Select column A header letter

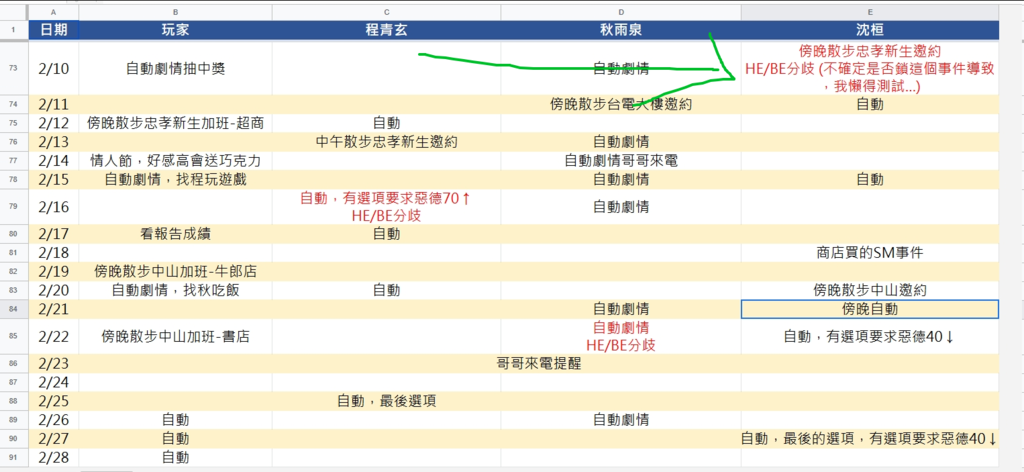(54, 13)
